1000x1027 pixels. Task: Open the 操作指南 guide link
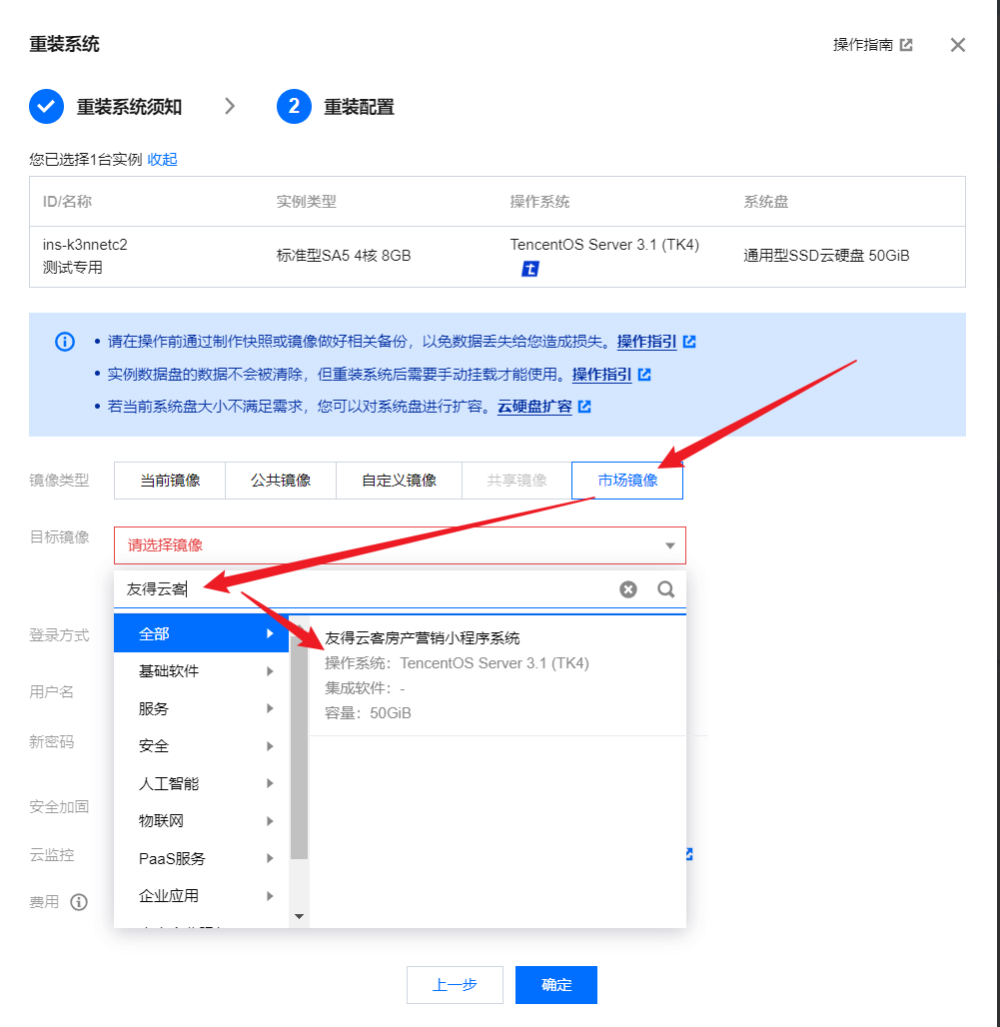point(863,45)
